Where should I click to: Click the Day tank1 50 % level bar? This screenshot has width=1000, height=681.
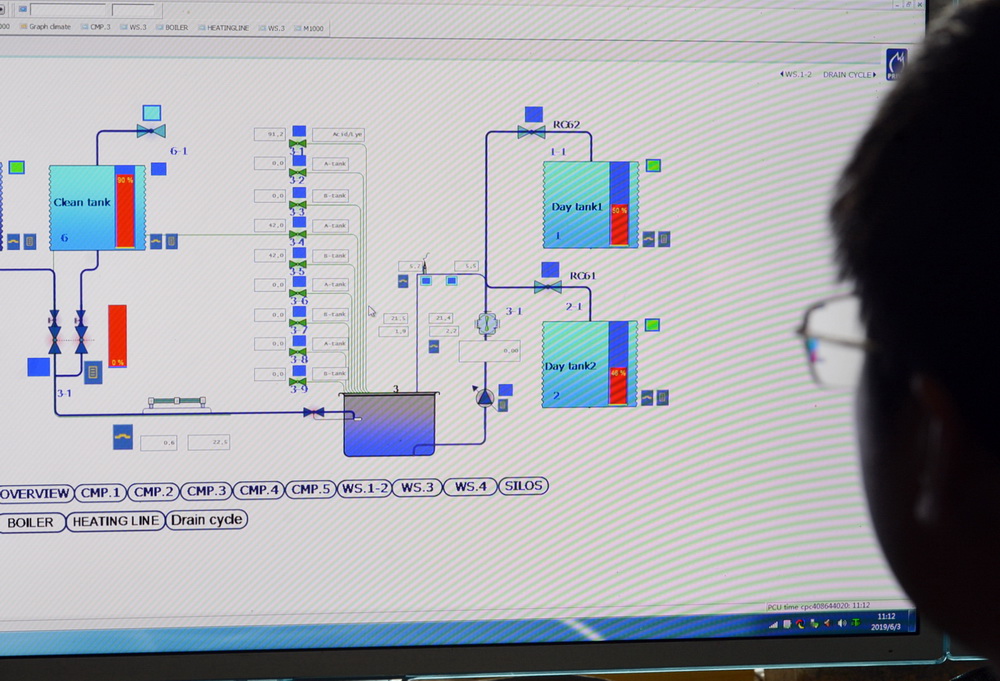click(619, 204)
